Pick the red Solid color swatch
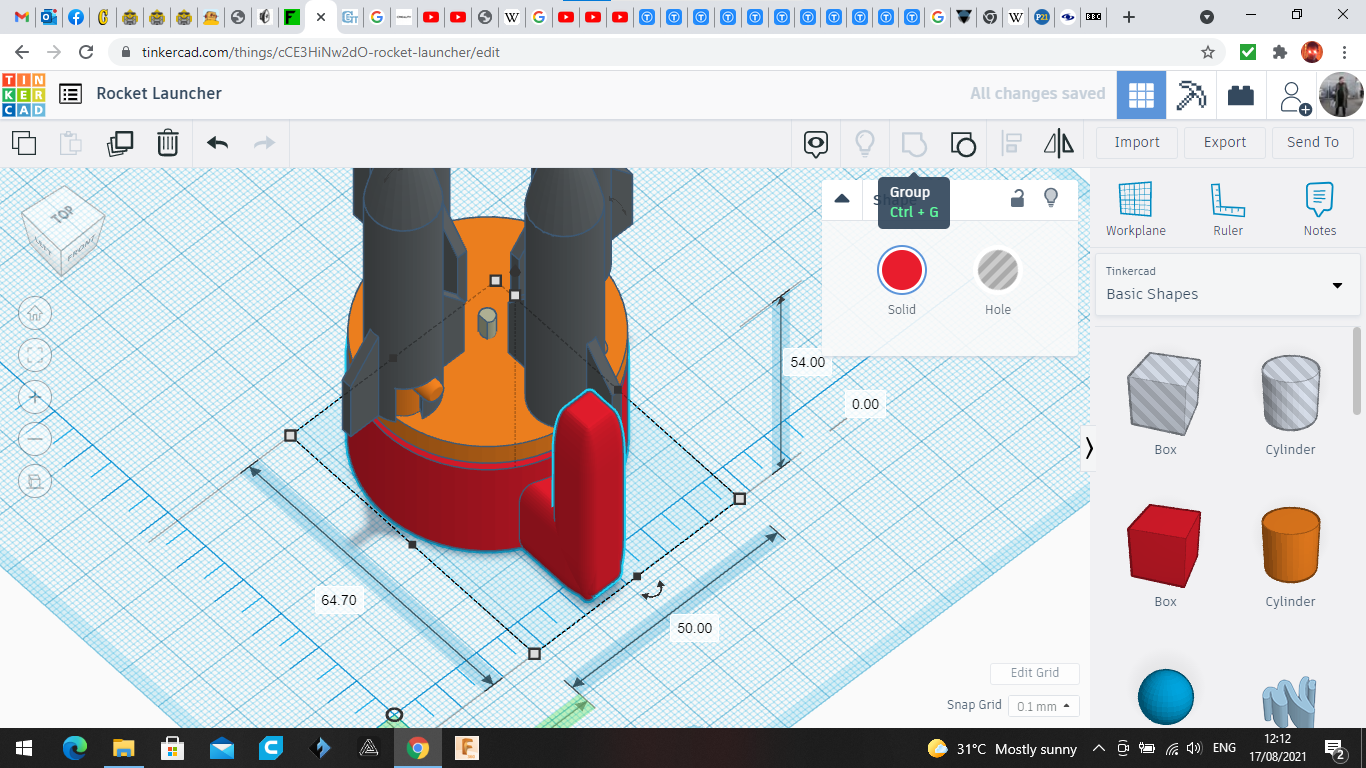The image size is (1366, 768). point(902,271)
